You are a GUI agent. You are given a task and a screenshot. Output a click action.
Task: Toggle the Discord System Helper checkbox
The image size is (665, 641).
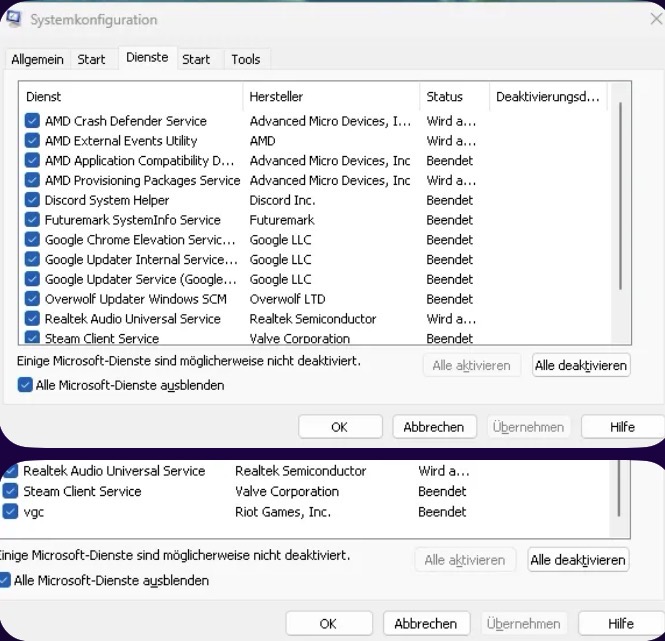pos(32,200)
